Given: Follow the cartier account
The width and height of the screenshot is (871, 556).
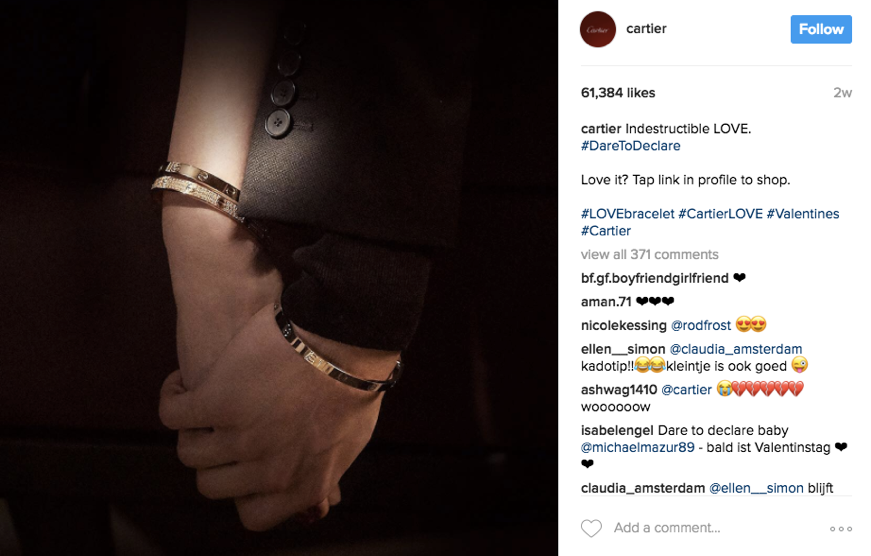Looking at the screenshot, I should coord(821,29).
